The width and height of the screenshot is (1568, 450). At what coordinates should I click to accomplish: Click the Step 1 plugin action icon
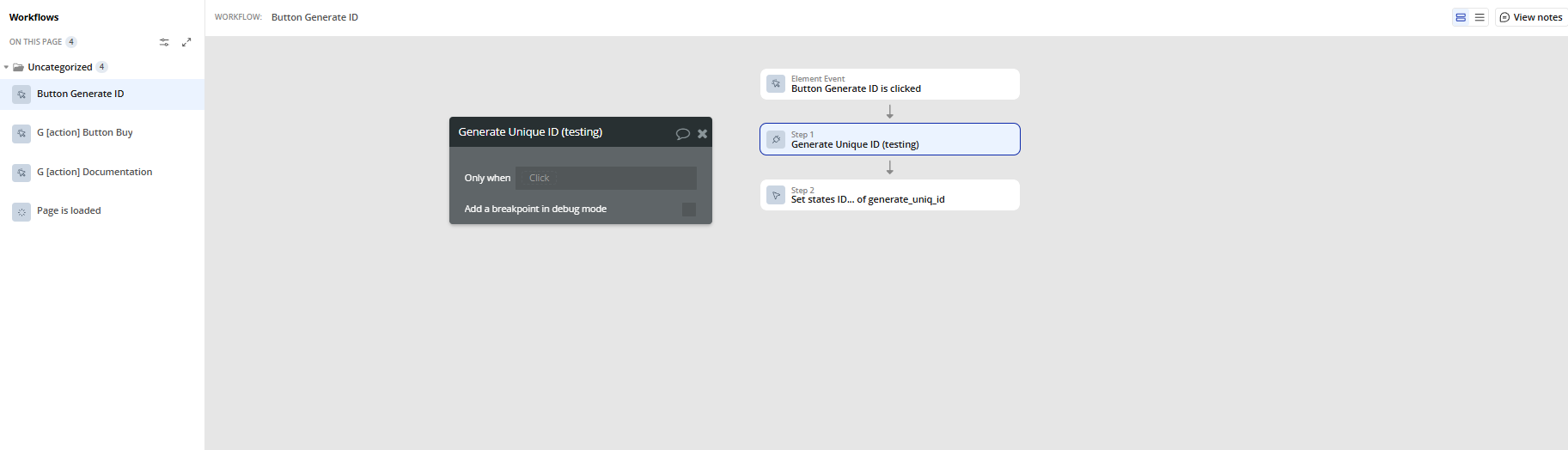click(x=776, y=139)
